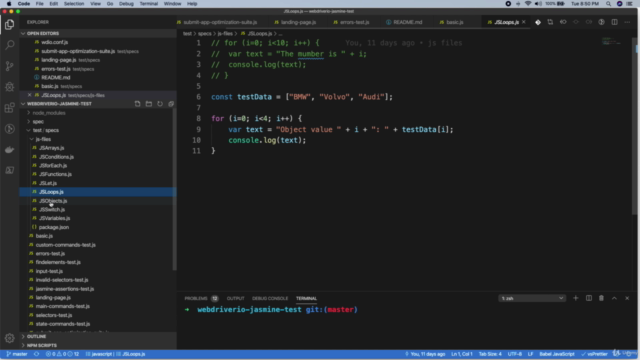Viewport: 640px width, 360px height.
Task: Collapse the js-files folder
Action: [x=43, y=139]
